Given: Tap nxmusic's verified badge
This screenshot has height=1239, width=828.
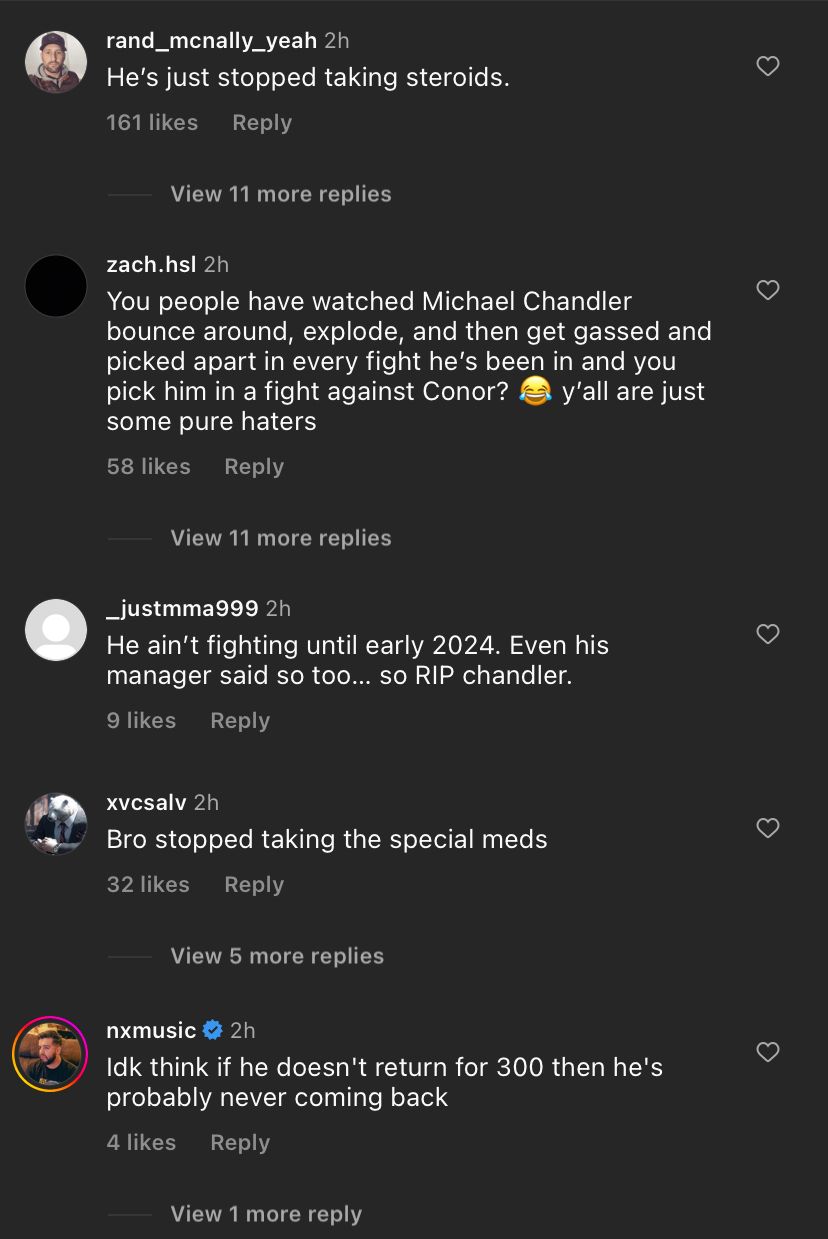Looking at the screenshot, I should (213, 1030).
